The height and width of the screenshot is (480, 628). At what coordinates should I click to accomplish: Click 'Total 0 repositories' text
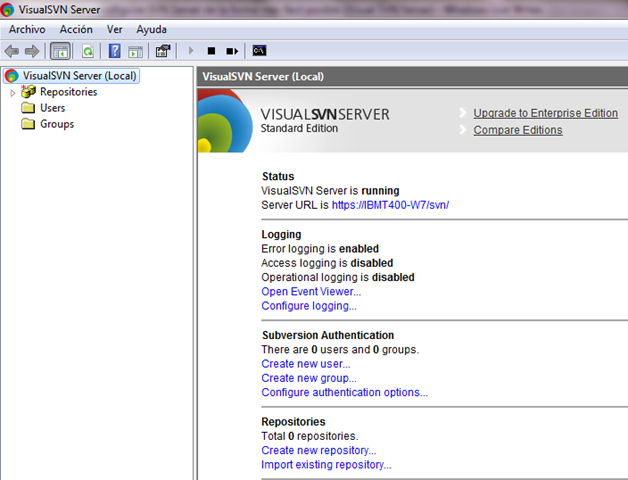click(x=310, y=436)
